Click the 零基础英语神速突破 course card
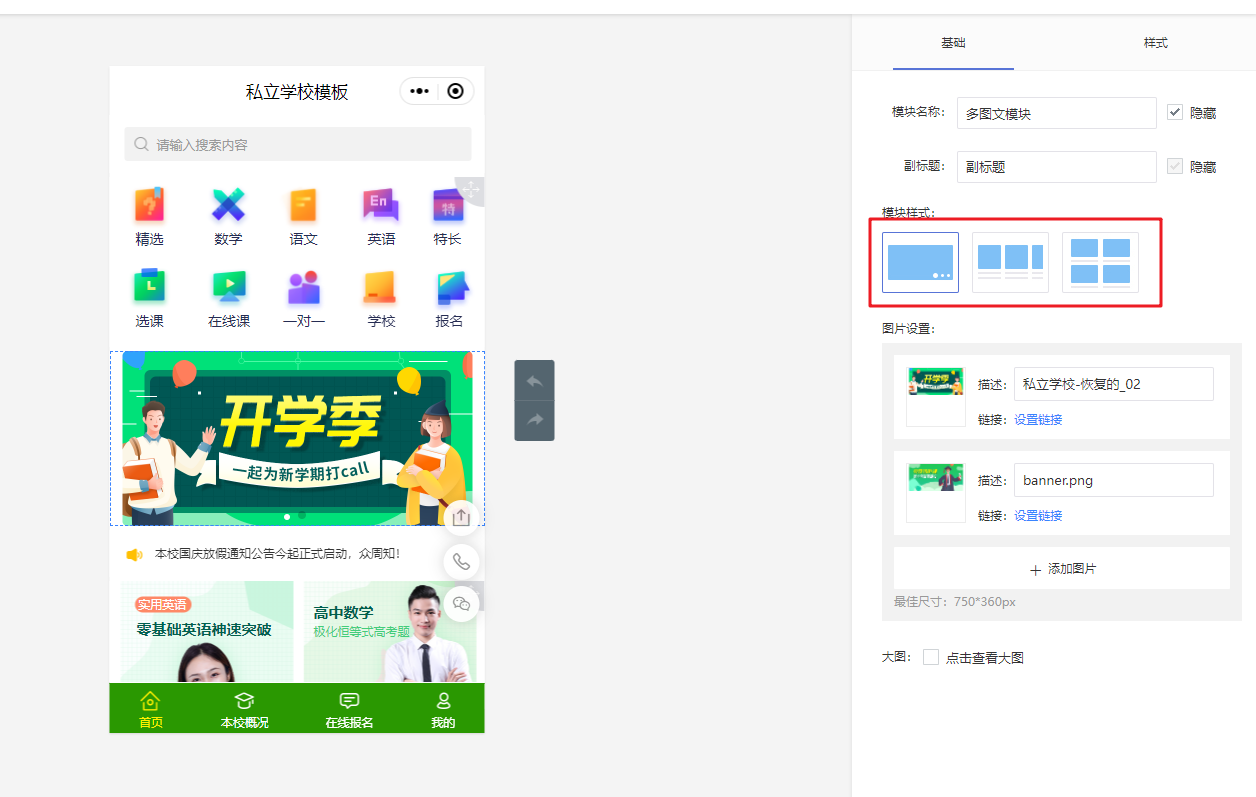Screen dimensions: 1256x797 (x=207, y=632)
